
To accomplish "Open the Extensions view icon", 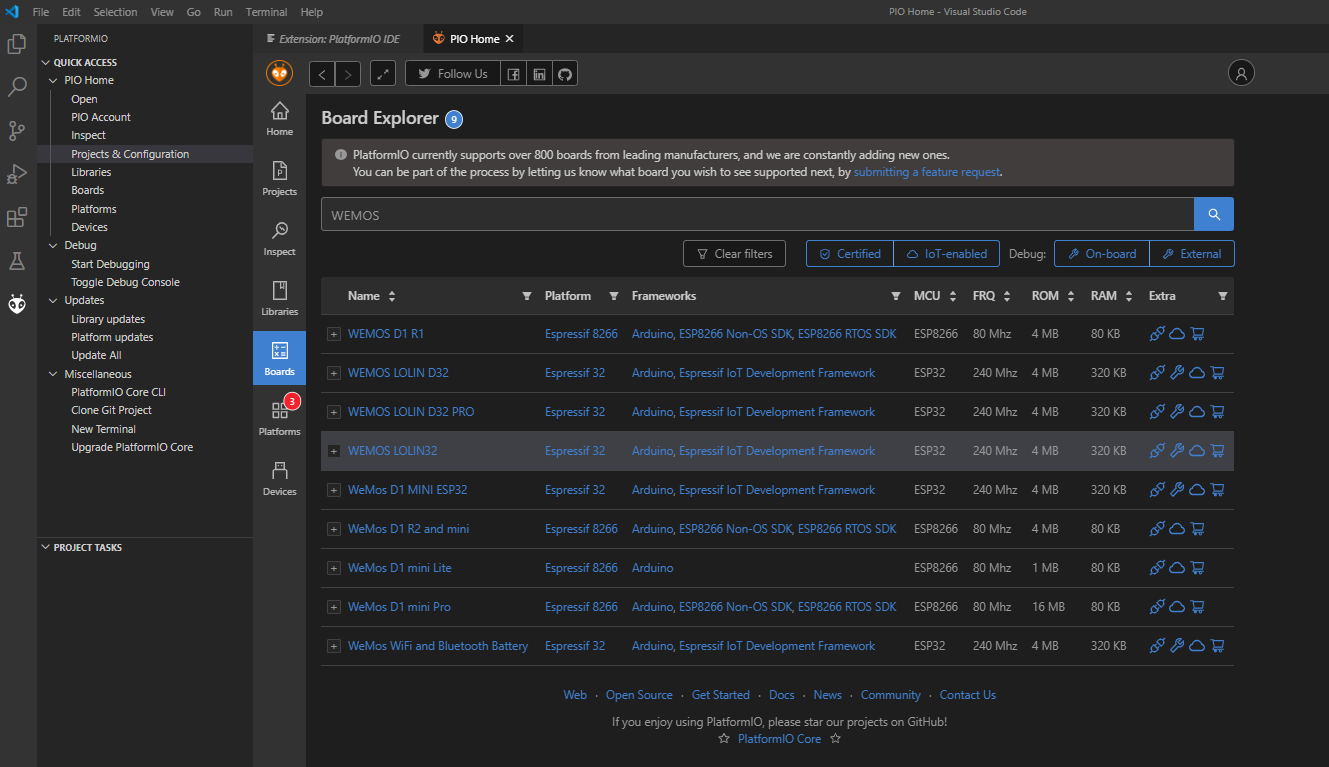I will [x=17, y=217].
